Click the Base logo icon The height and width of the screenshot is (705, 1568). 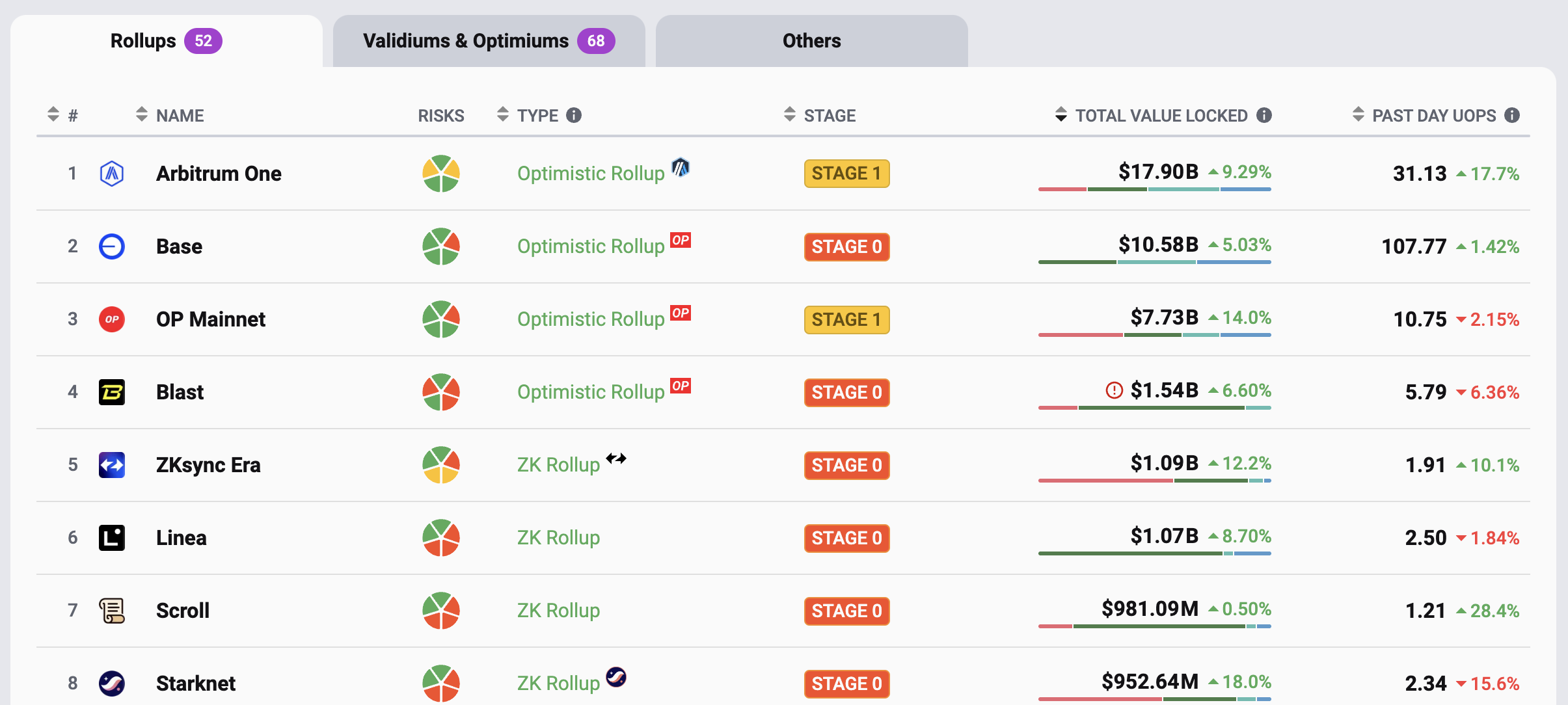pyautogui.click(x=112, y=246)
